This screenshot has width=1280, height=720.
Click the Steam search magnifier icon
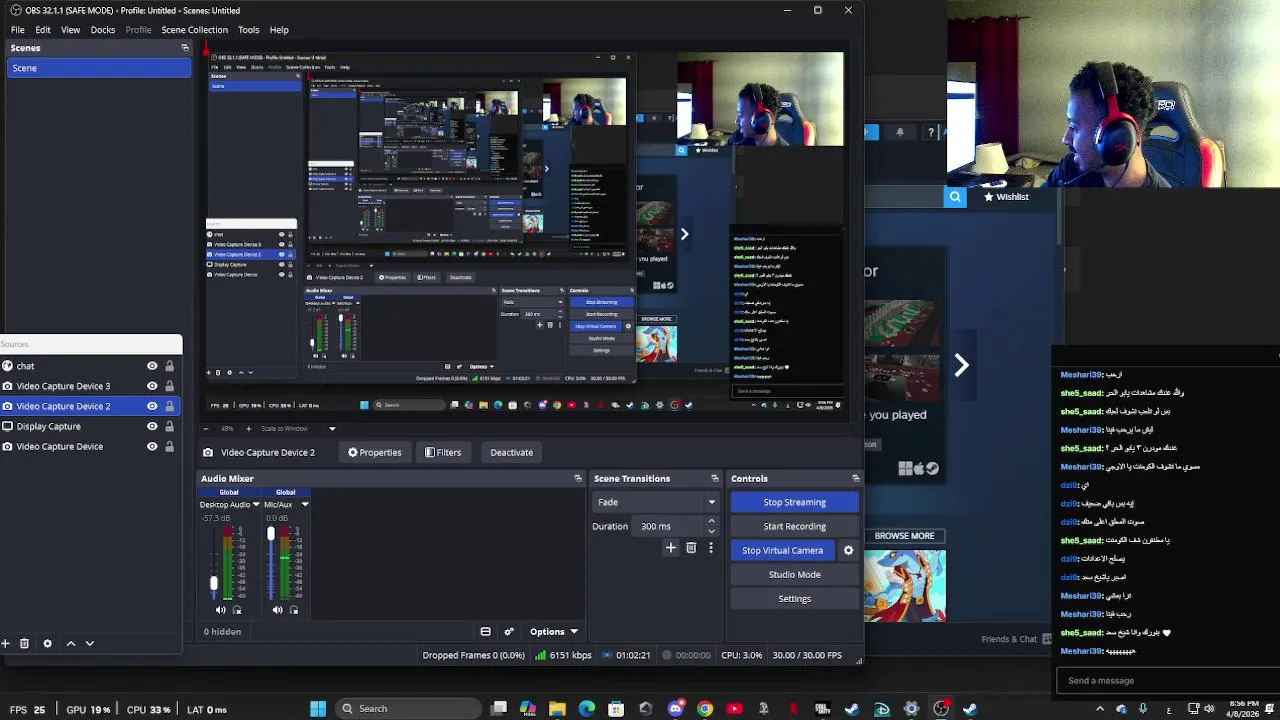click(x=955, y=197)
